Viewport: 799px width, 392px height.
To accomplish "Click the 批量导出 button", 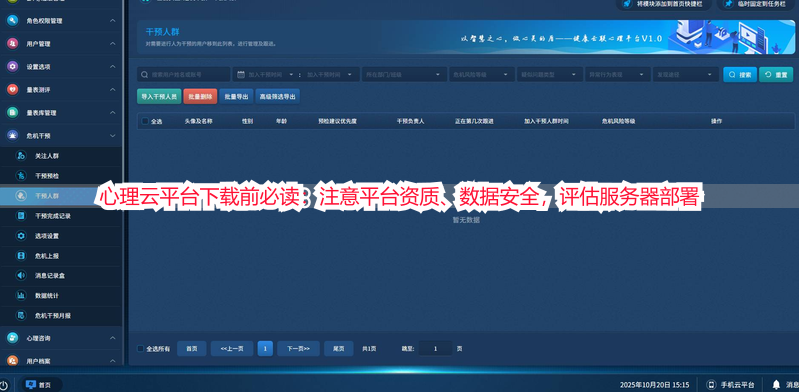I will 236,96.
